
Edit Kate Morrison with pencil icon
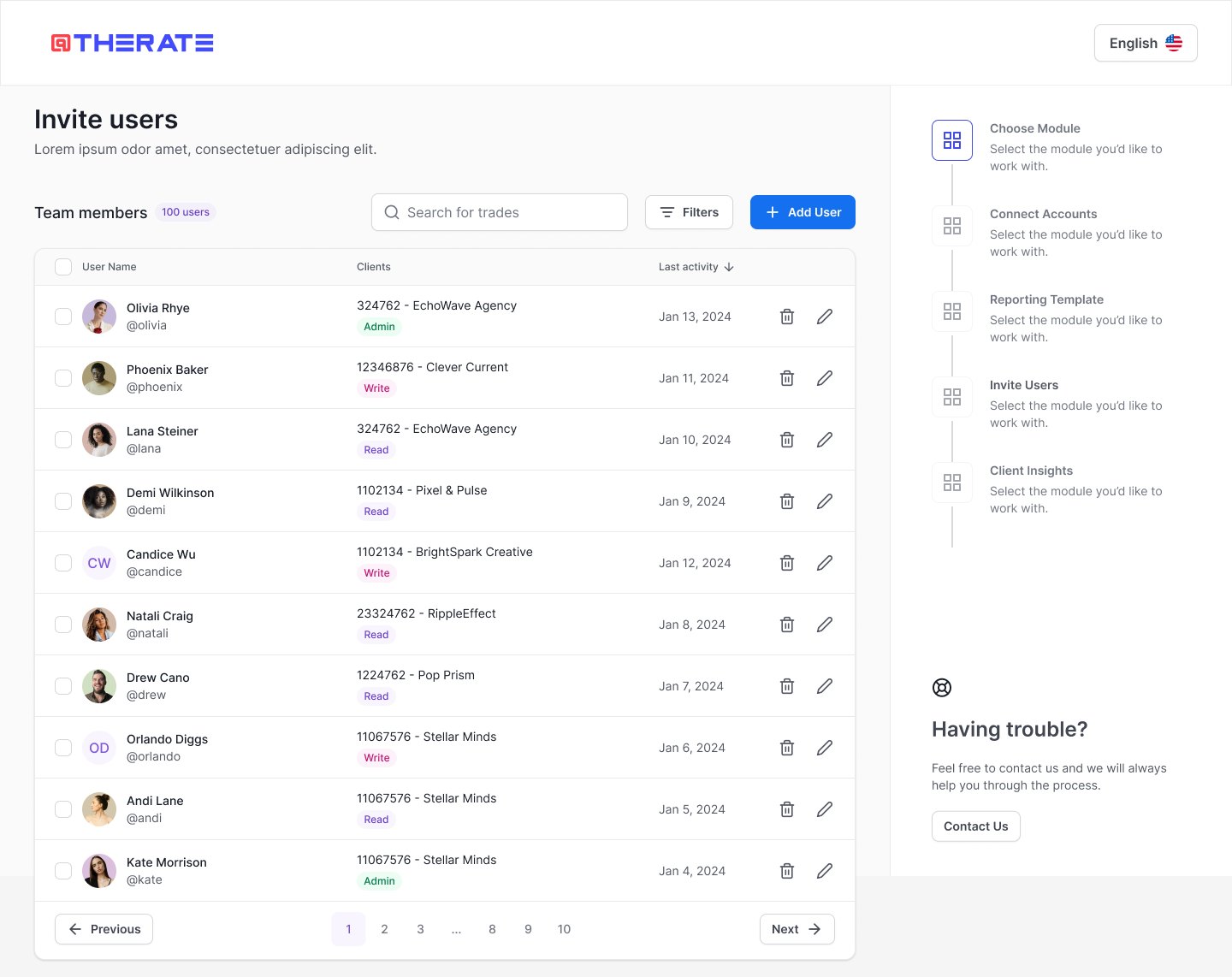click(x=825, y=871)
